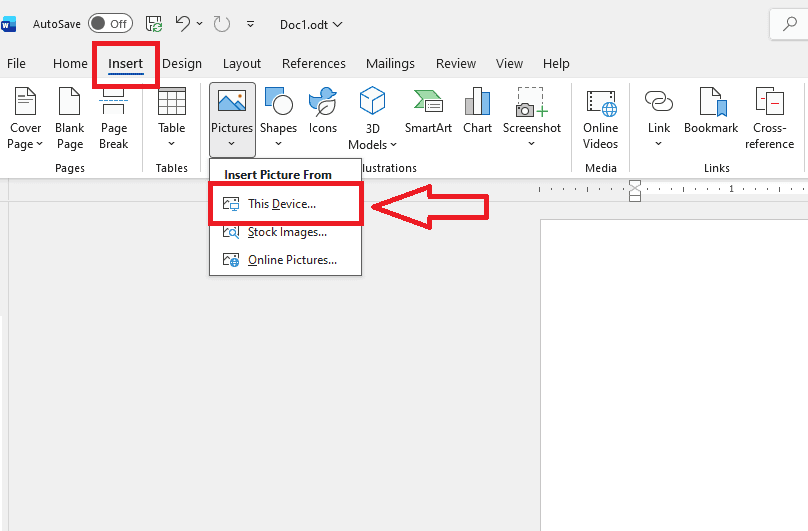Click the 3D Models icon
This screenshot has width=808, height=531.
pyautogui.click(x=373, y=101)
